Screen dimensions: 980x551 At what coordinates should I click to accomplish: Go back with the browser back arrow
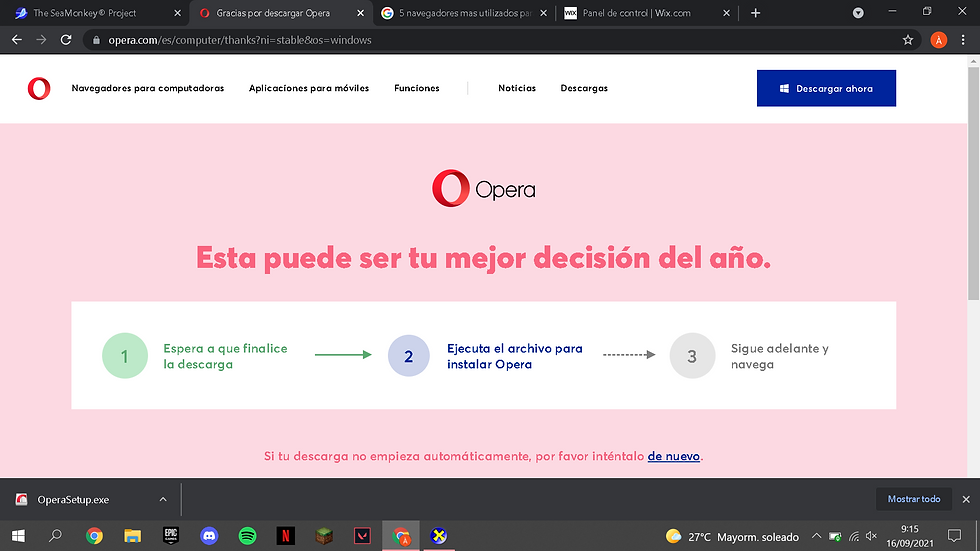click(x=17, y=40)
